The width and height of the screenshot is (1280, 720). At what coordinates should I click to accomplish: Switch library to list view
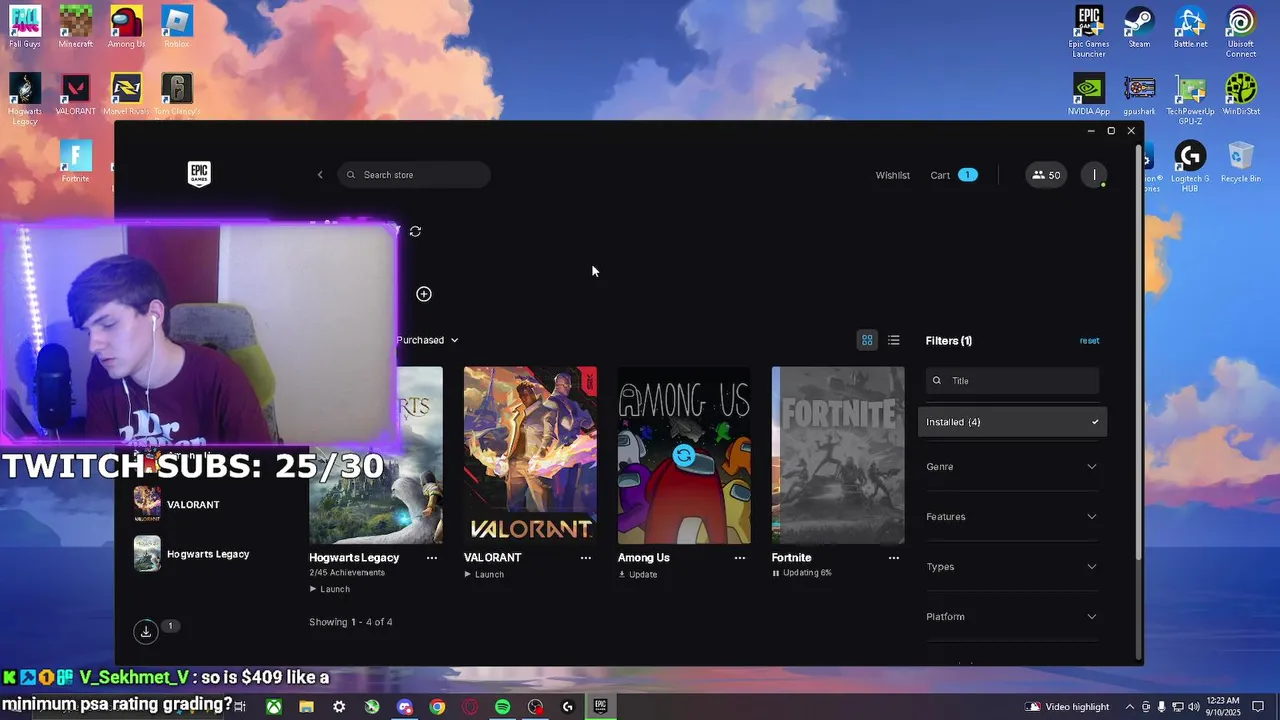[x=894, y=340]
